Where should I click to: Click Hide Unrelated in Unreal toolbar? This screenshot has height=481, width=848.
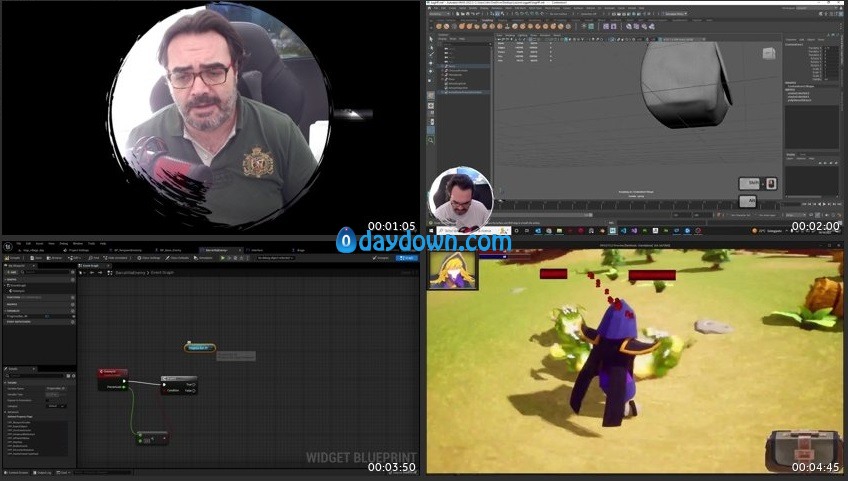pyautogui.click(x=115, y=258)
